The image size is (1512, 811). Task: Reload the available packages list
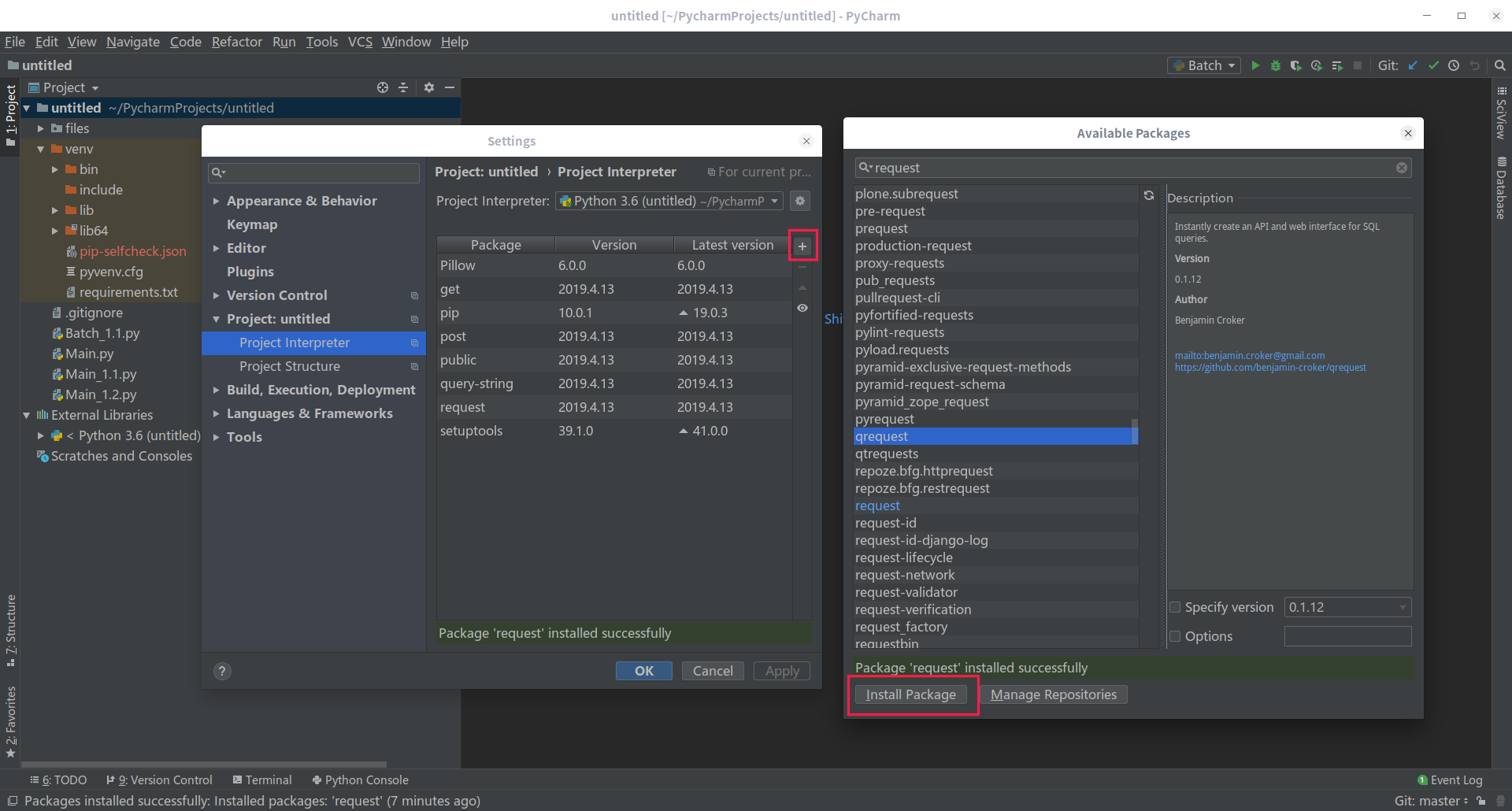click(1149, 195)
